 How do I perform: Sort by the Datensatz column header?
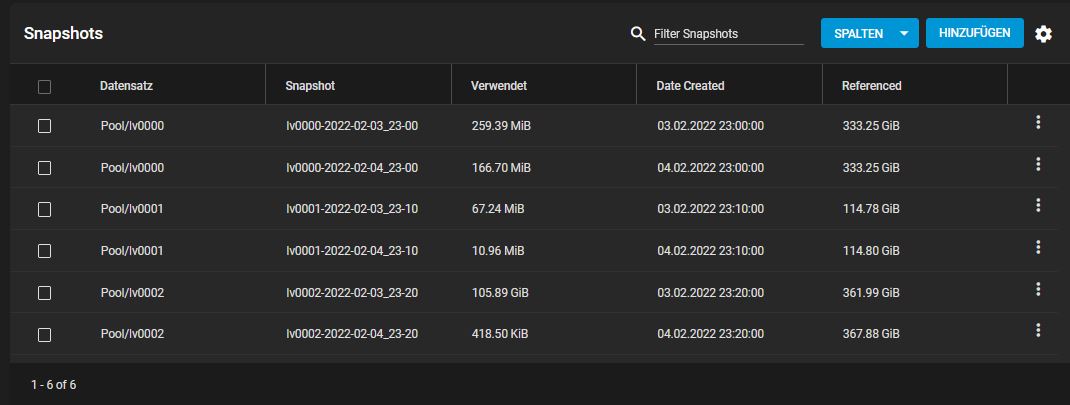(x=126, y=86)
